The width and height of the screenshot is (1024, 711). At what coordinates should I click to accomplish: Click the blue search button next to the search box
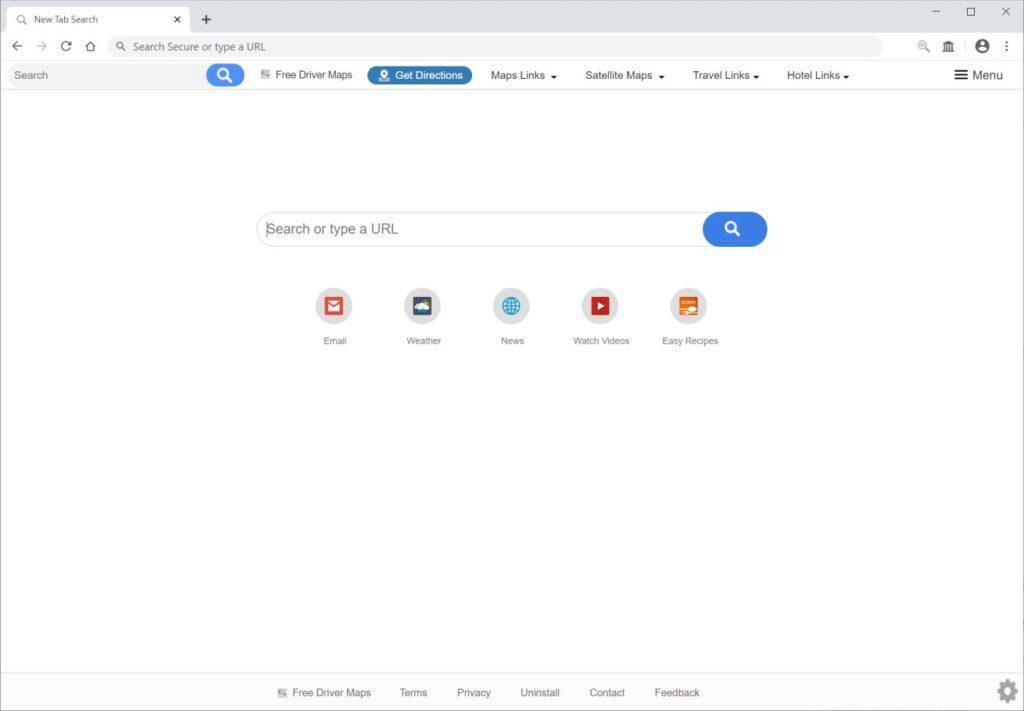tap(734, 229)
